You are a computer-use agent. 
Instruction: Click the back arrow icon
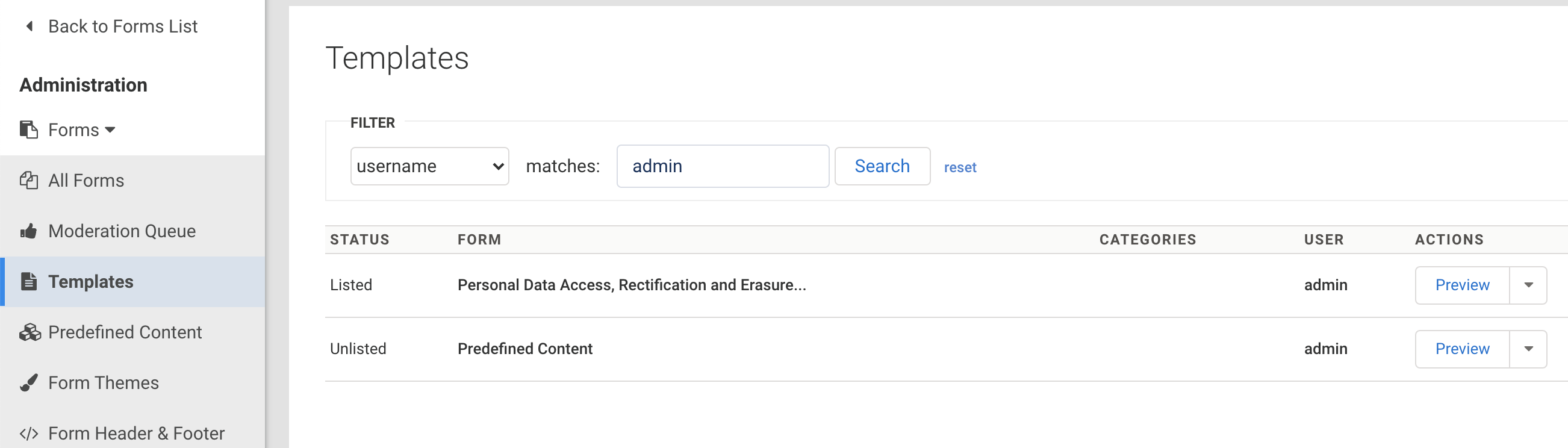[30, 26]
